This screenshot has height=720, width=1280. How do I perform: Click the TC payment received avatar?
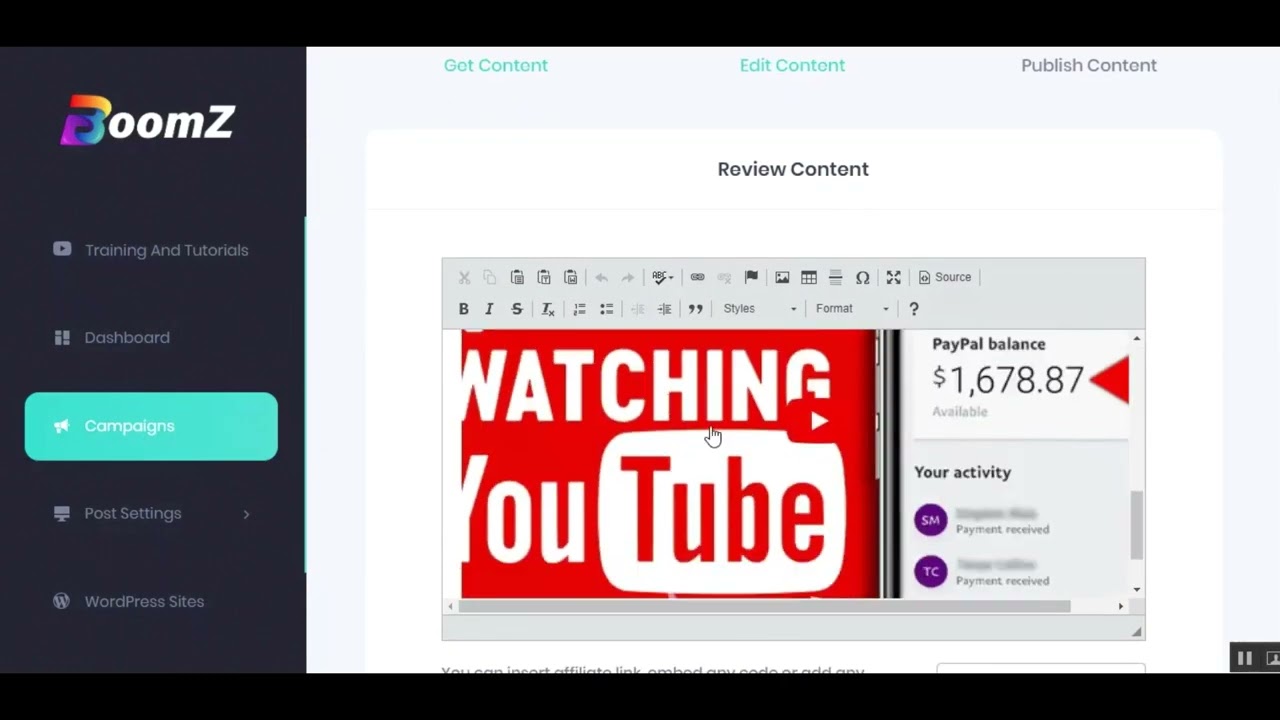pyautogui.click(x=931, y=572)
